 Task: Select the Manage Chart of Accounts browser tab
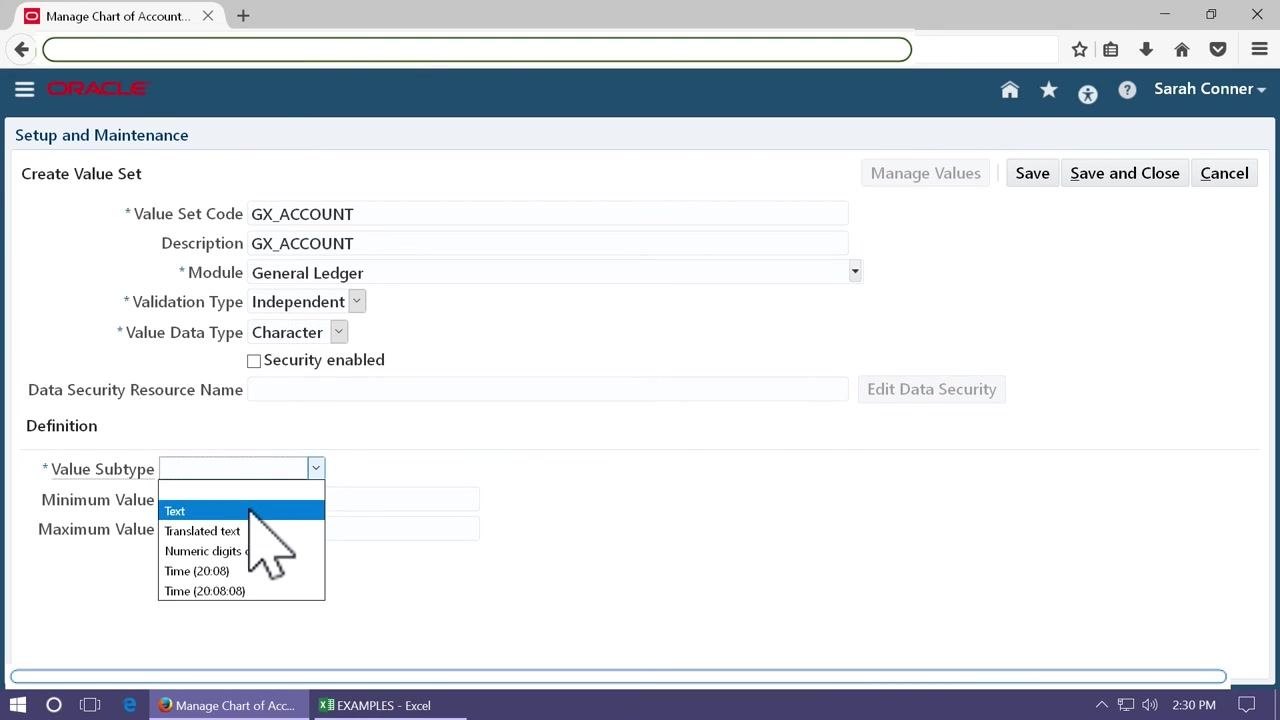pyautogui.click(x=120, y=16)
